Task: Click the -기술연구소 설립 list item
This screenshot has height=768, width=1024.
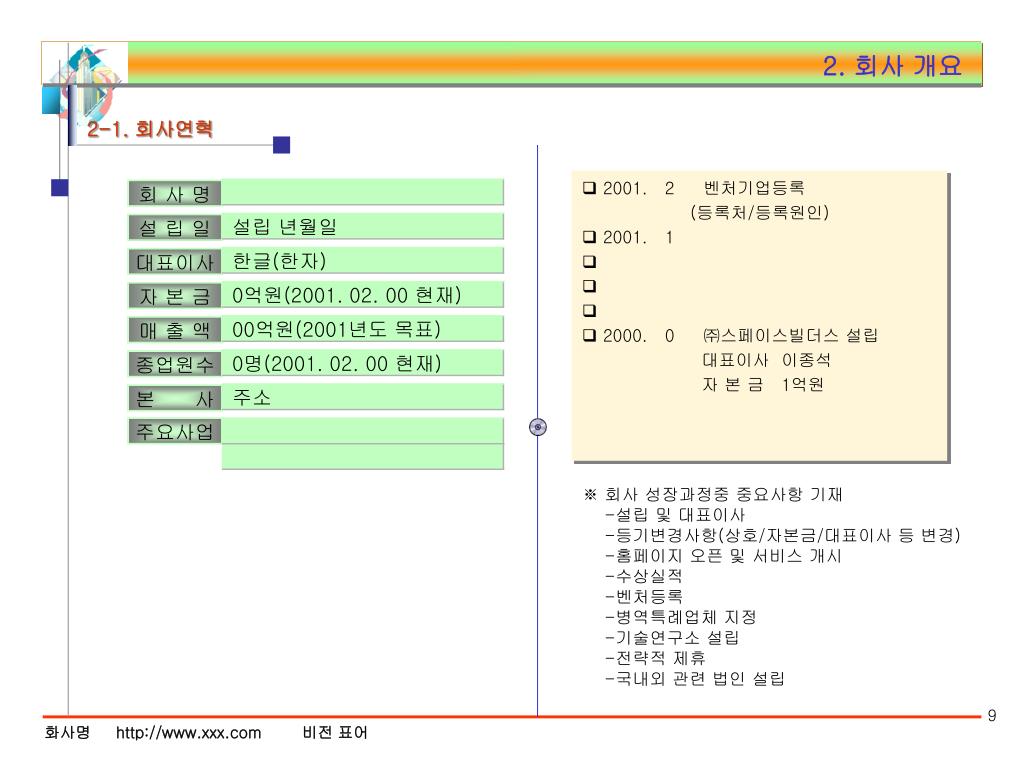Action: pos(672,637)
